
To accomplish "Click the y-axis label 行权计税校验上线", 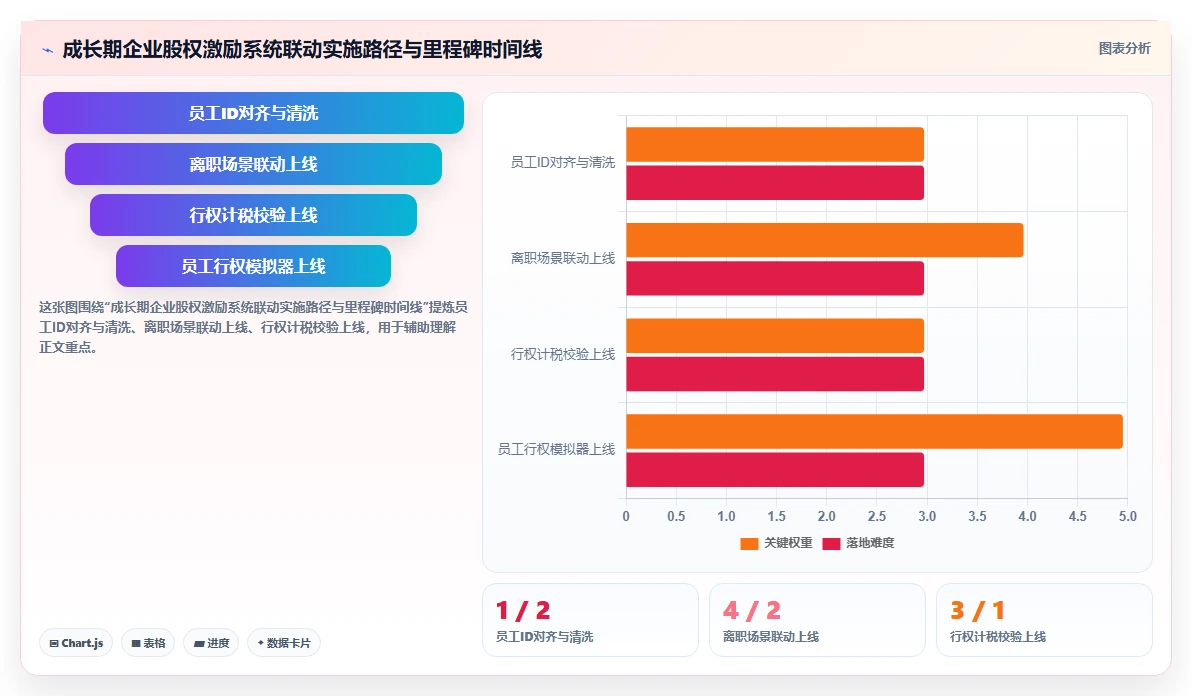I will (x=563, y=354).
